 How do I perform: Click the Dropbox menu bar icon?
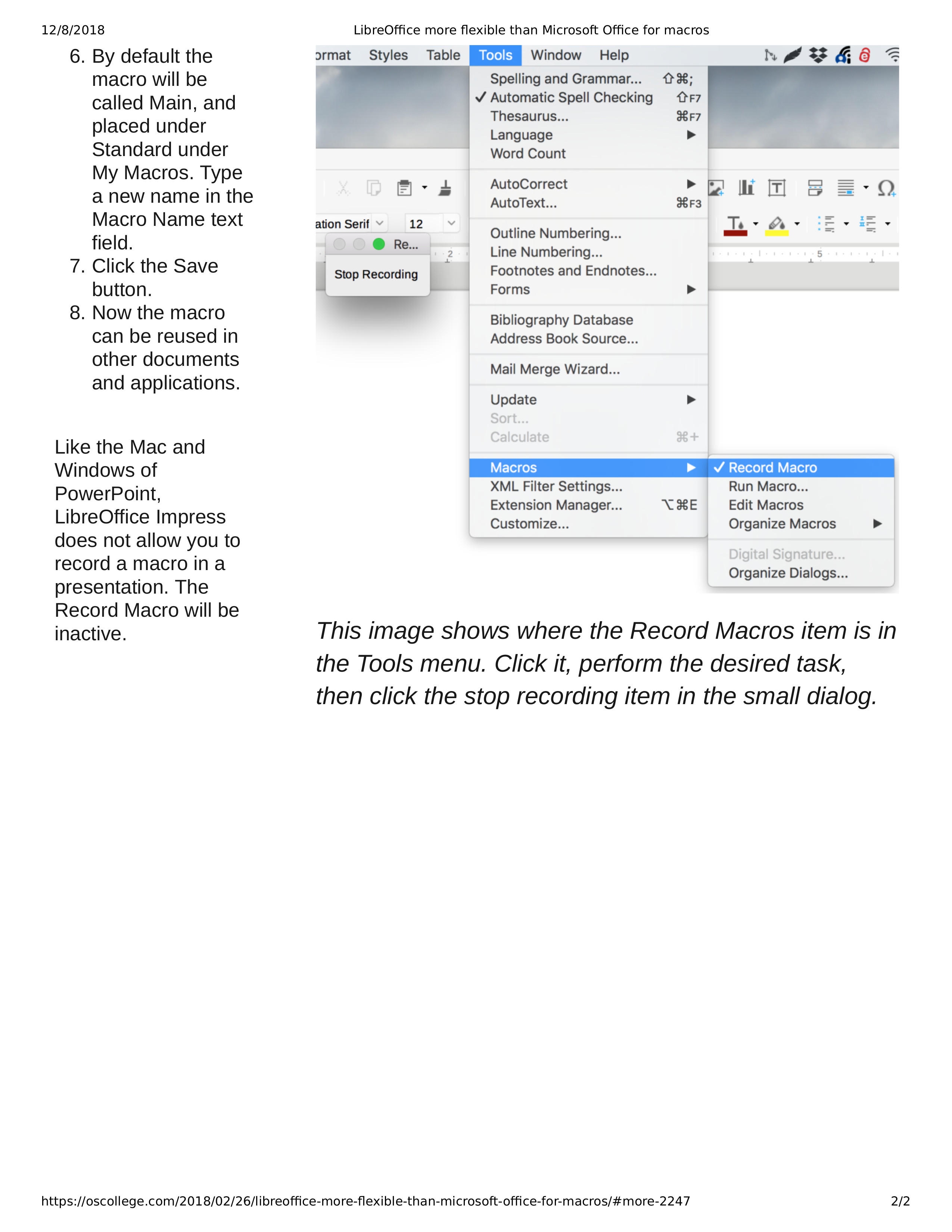click(x=818, y=55)
